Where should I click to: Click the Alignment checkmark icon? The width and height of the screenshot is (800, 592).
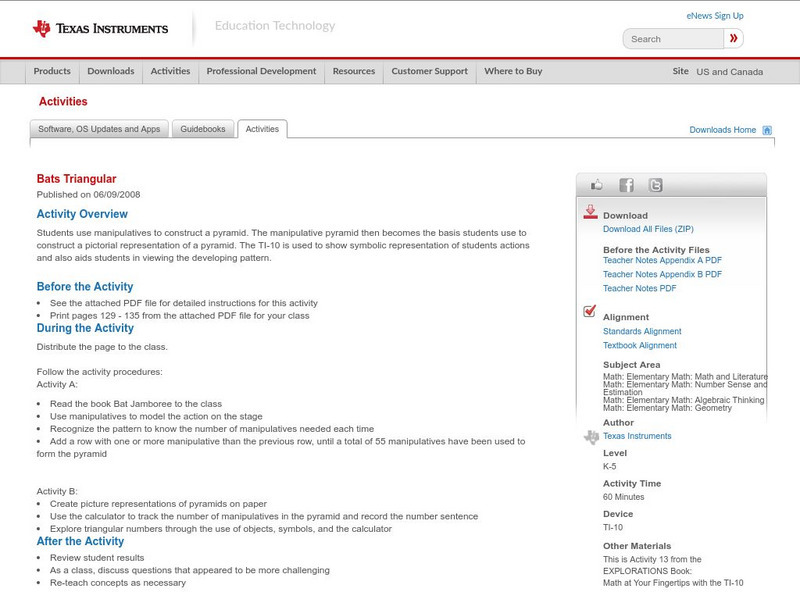click(x=589, y=311)
